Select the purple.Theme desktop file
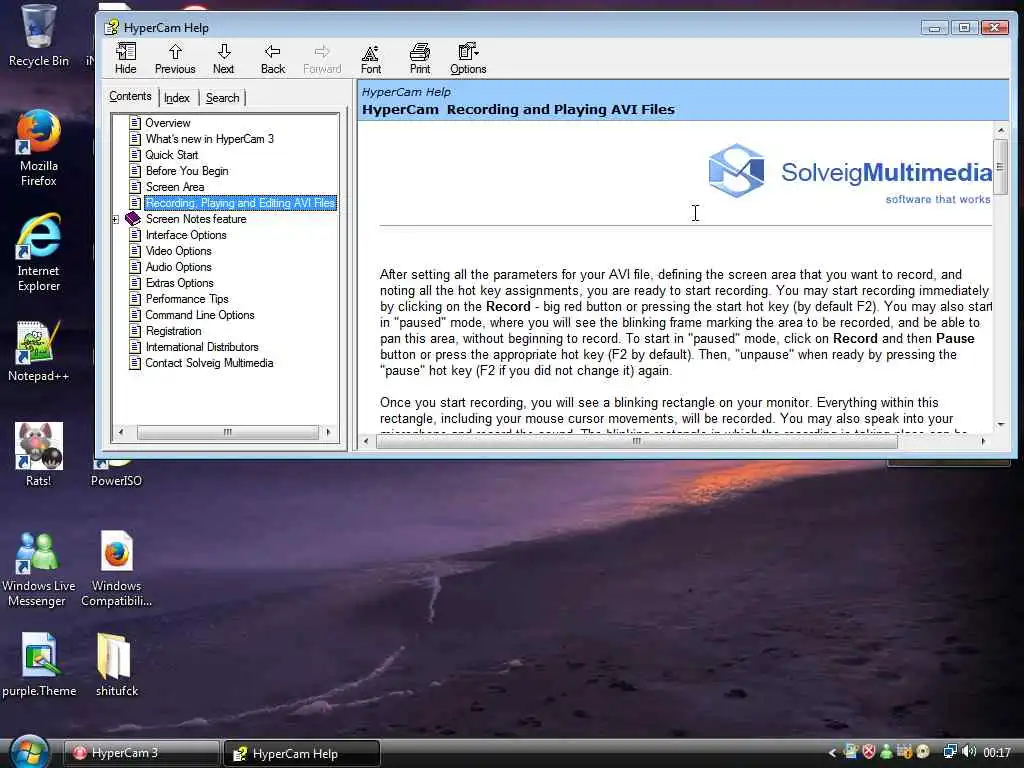 [39, 665]
